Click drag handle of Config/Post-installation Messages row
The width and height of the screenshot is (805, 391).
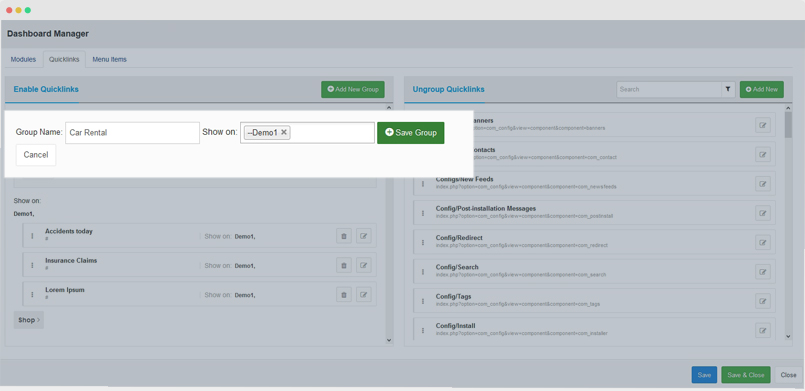point(423,213)
